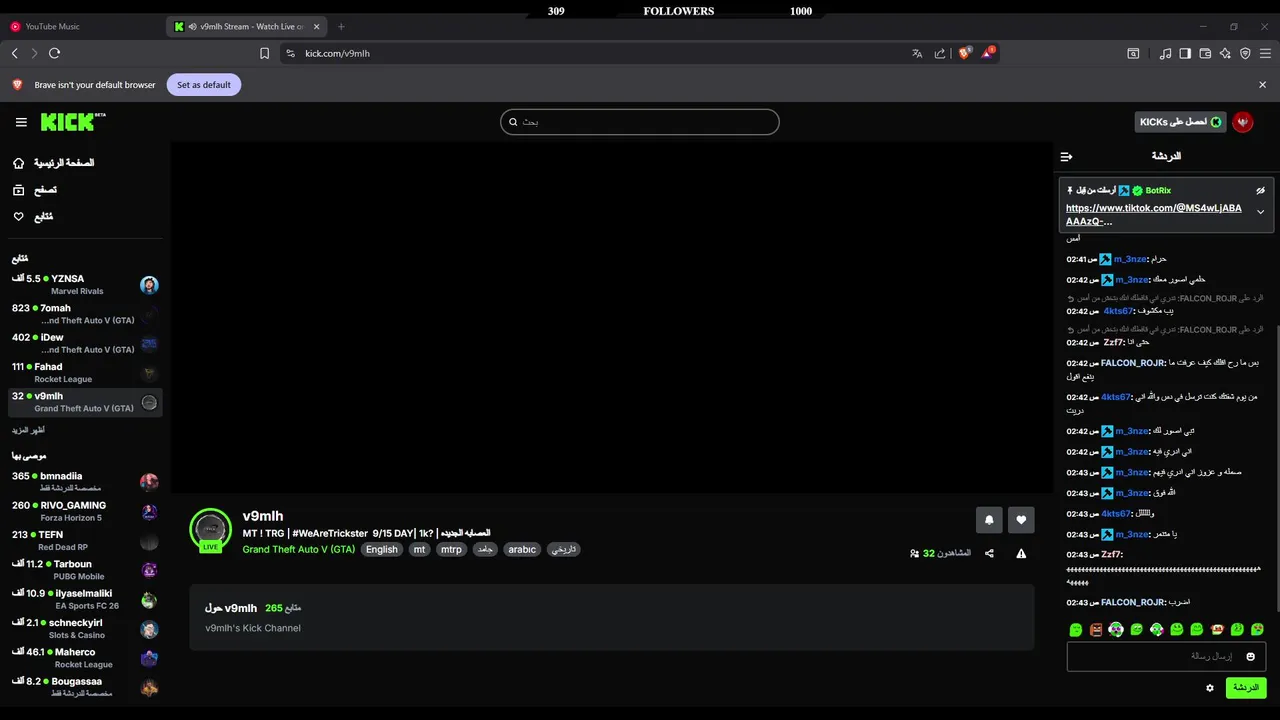Click the Get KICKs button
Screen dimensions: 1280x720
[1181, 122]
